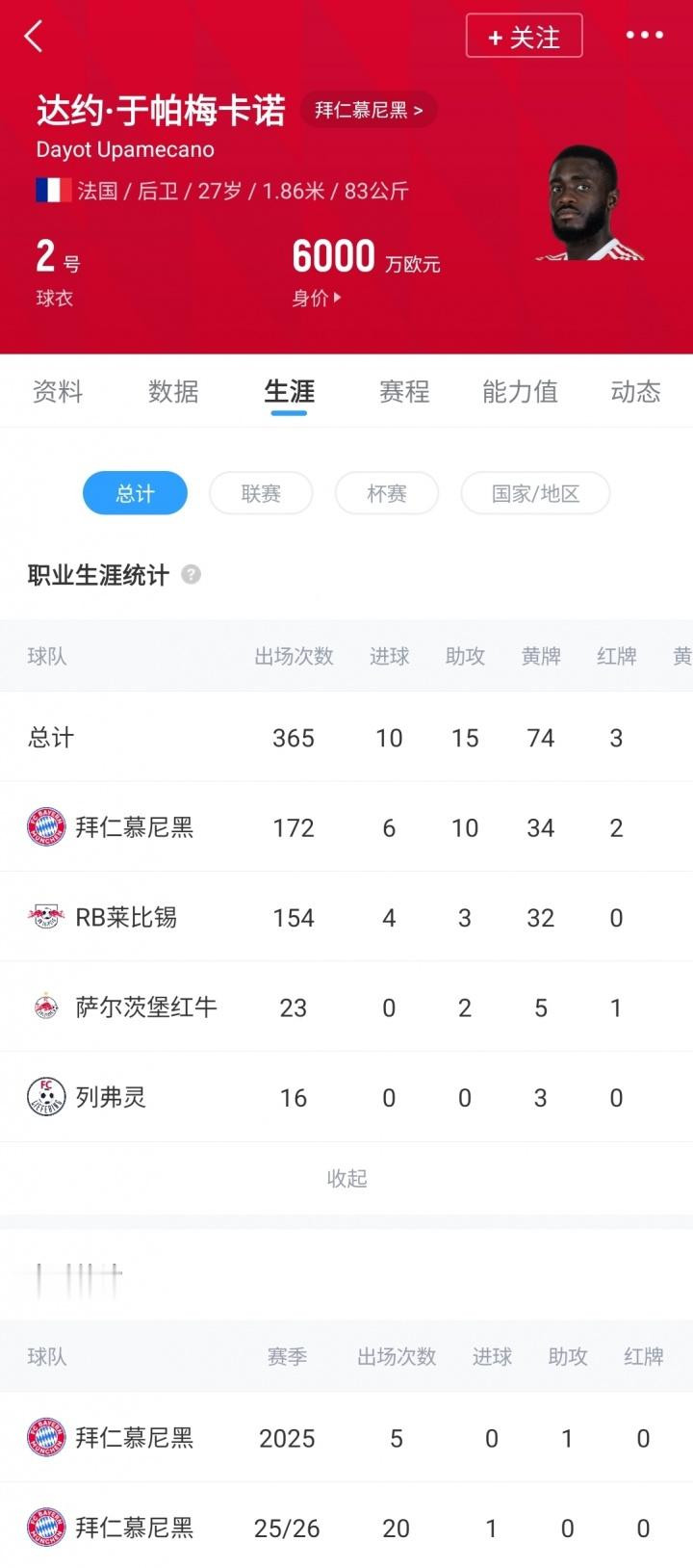Open the three-dot more options menu
This screenshot has width=693, height=1568.
pyautogui.click(x=644, y=36)
